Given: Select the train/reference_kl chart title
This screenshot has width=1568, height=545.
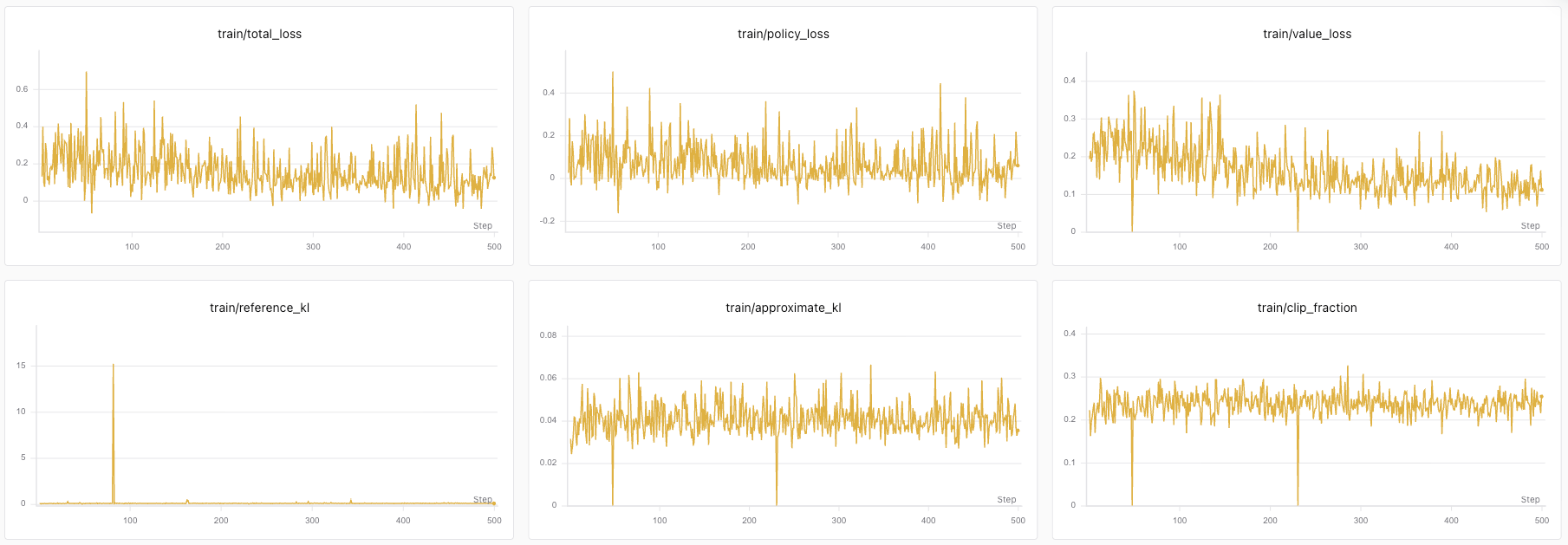Looking at the screenshot, I should pos(259,308).
